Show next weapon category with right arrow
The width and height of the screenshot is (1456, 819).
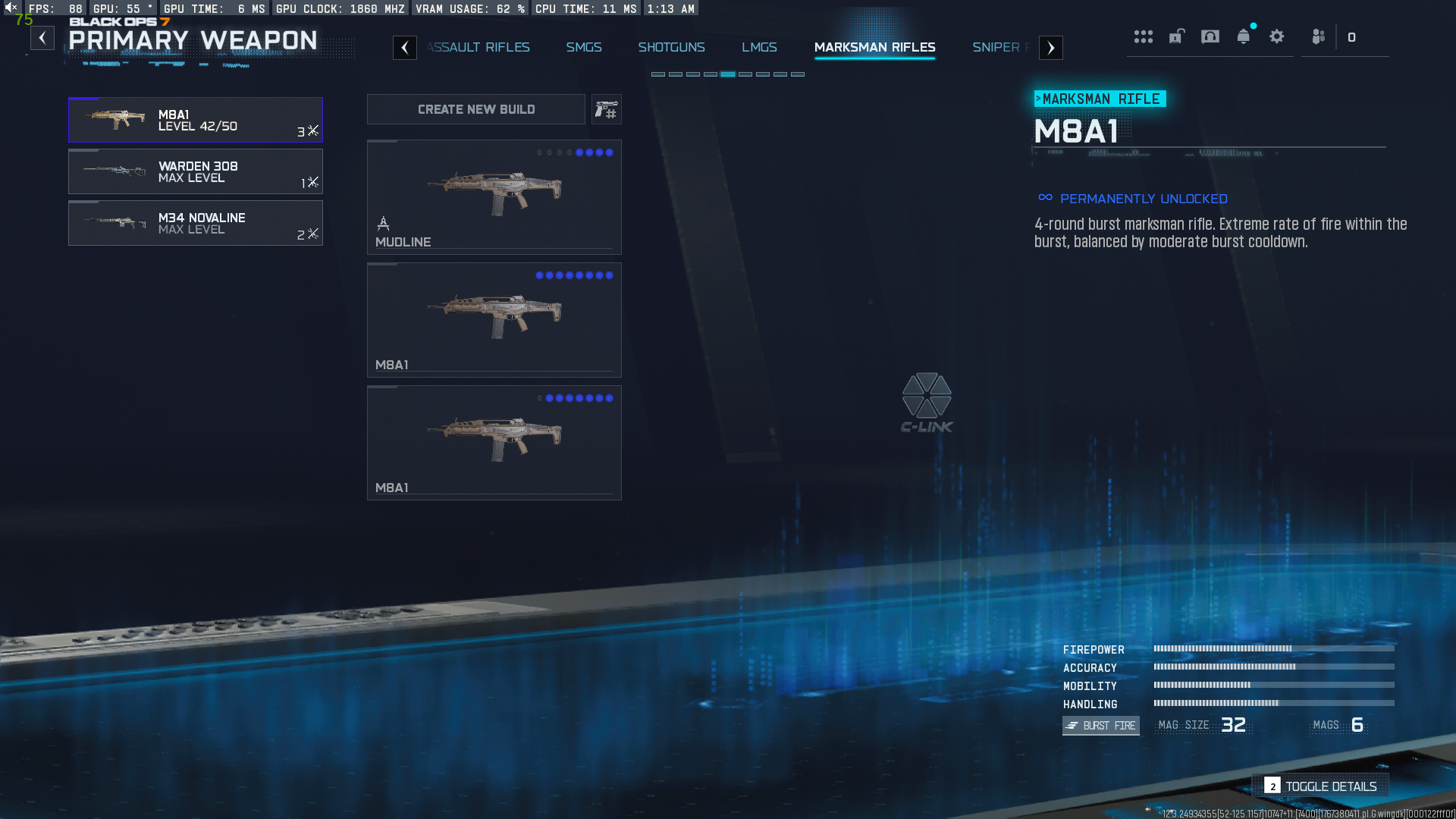tap(1051, 48)
